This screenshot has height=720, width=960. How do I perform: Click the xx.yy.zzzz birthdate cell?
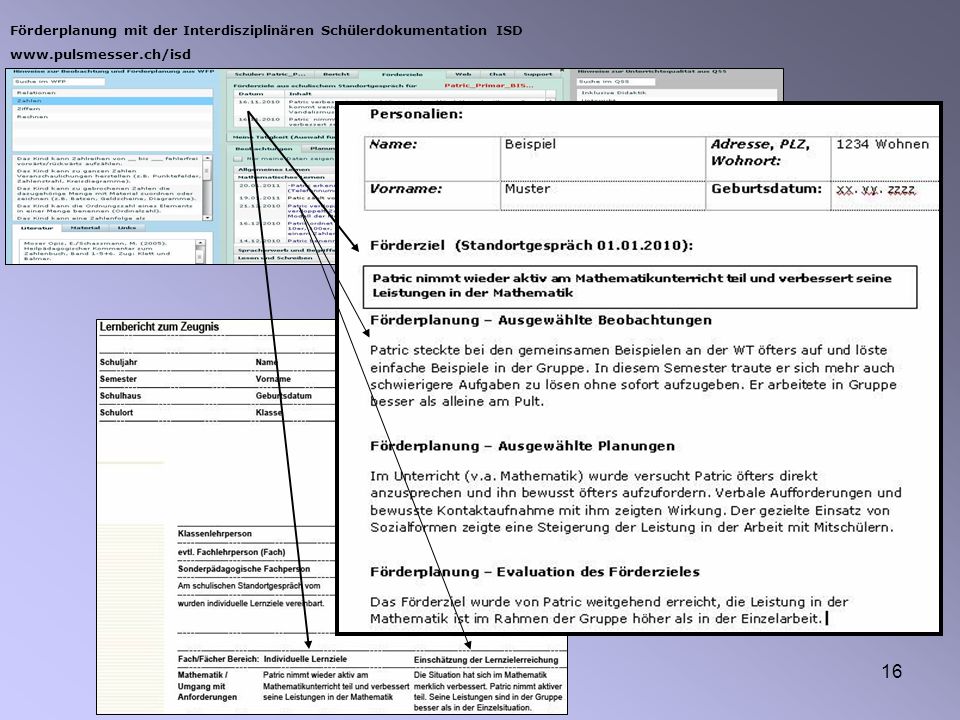(884, 195)
